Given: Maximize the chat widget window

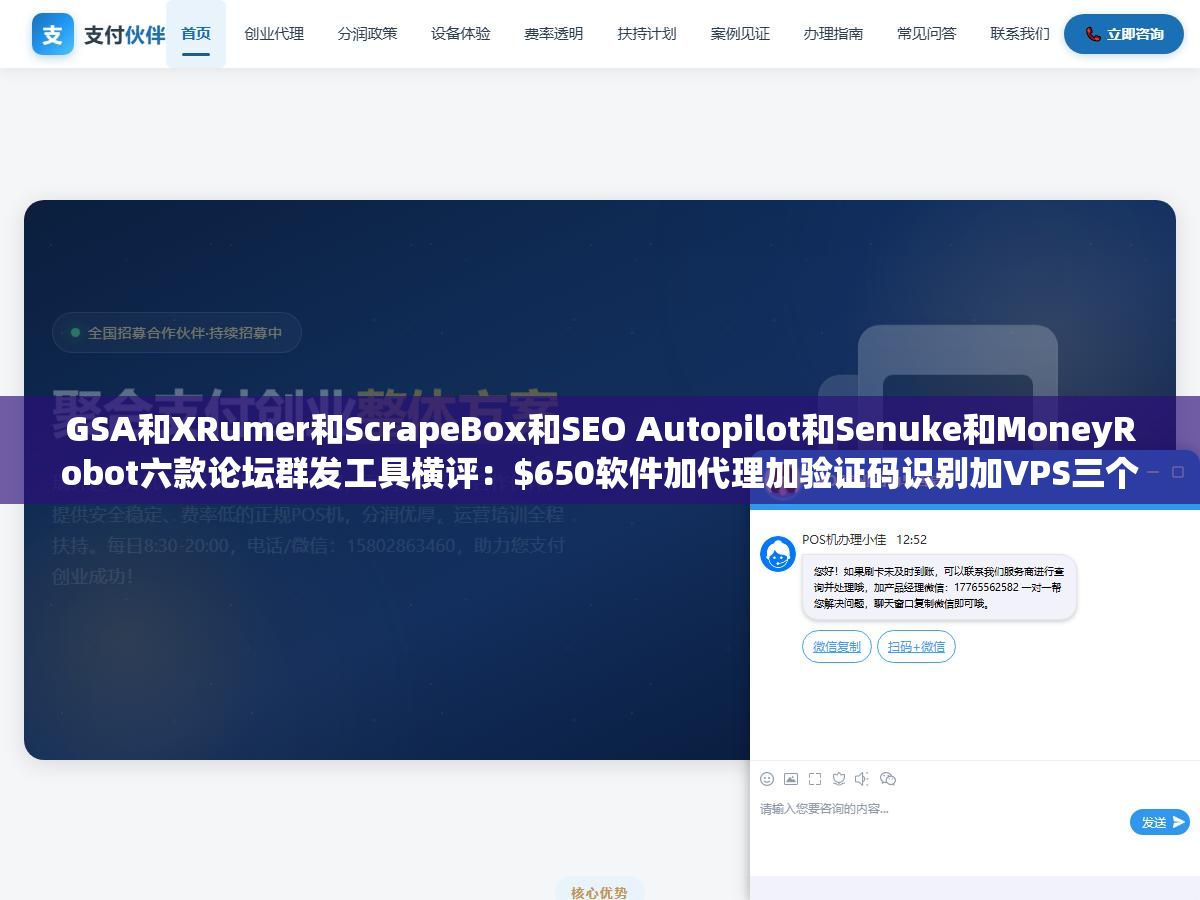Looking at the screenshot, I should point(1179,471).
